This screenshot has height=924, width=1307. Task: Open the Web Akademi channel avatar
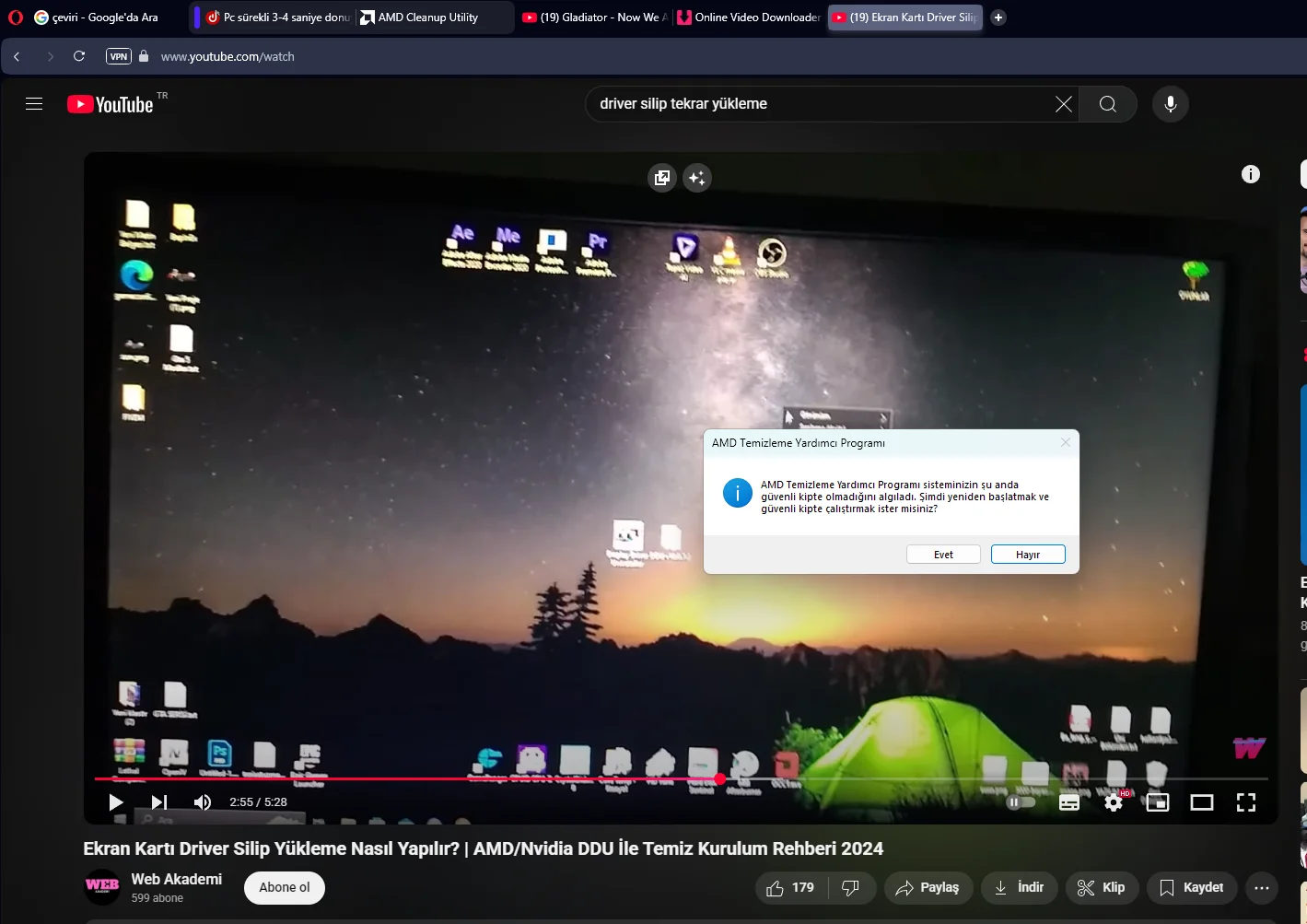[x=102, y=887]
